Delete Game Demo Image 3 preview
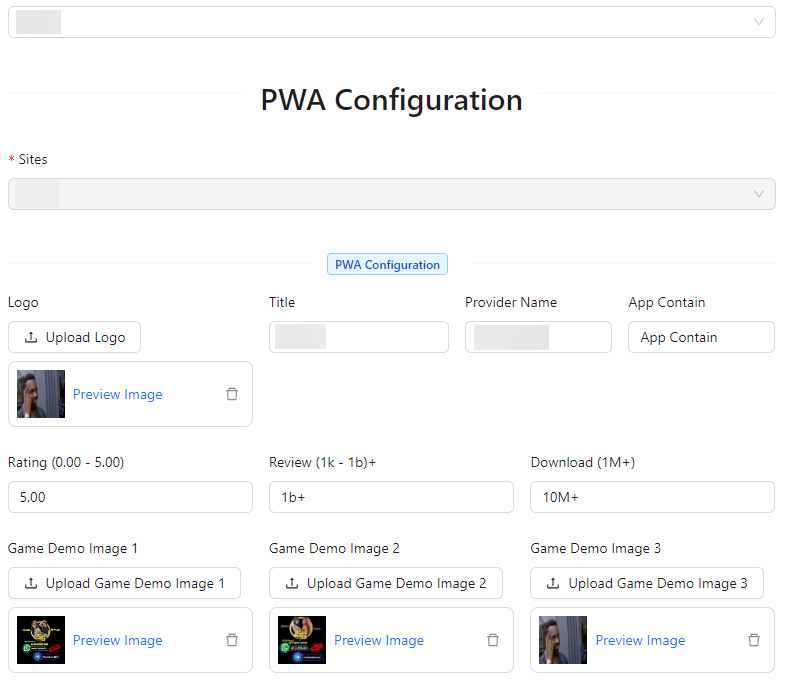This screenshot has height=684, width=786. point(754,640)
